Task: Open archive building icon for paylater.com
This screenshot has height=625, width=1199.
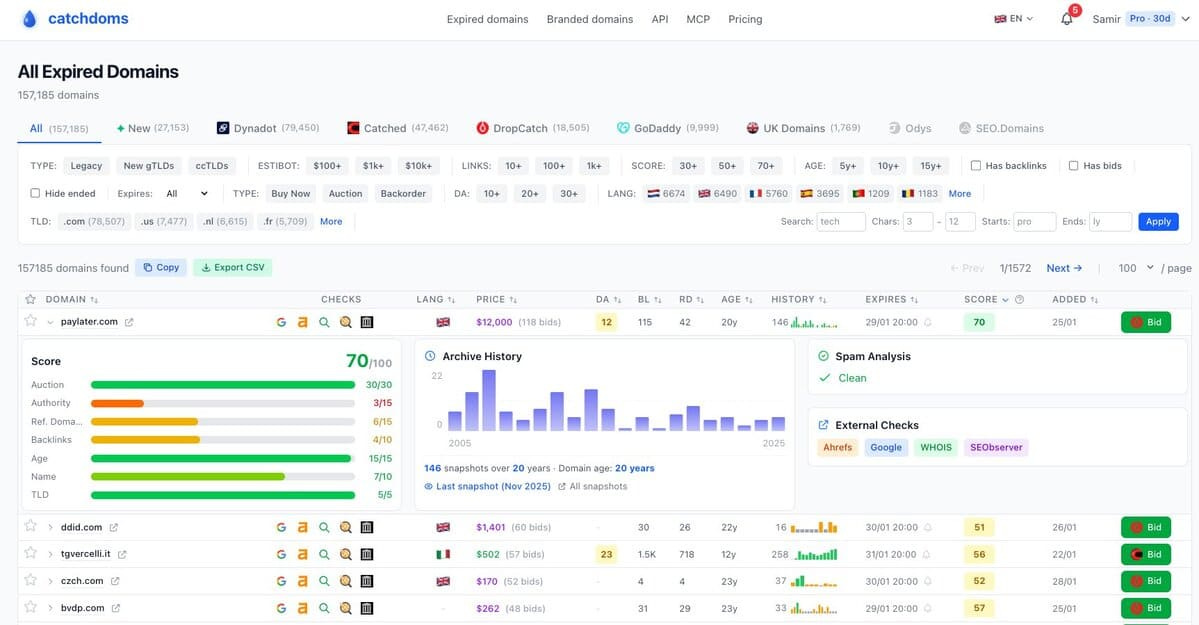Action: 367,322
